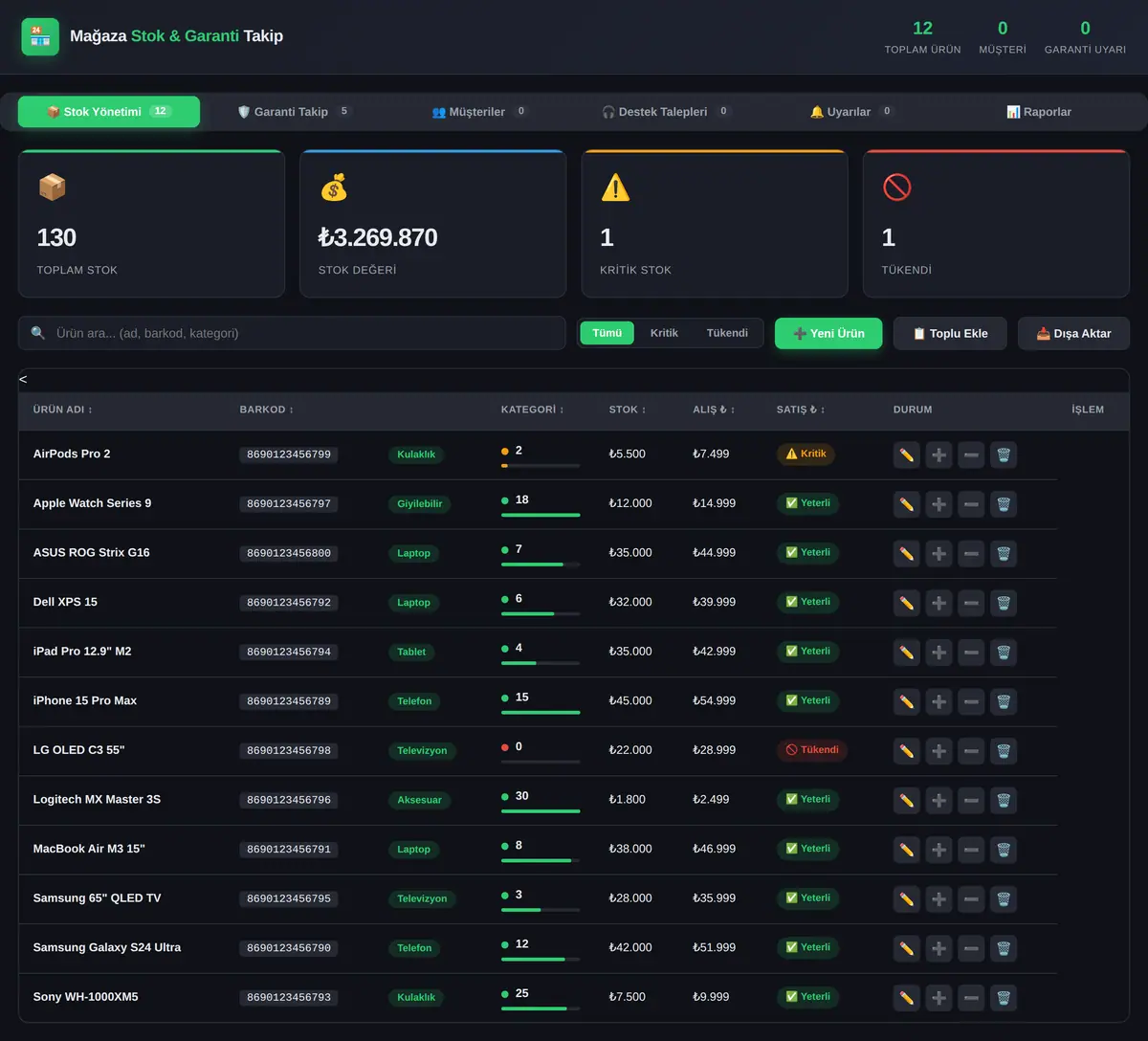Reduce stock of Samsung Galaxy S24 Ultra
Viewport: 1148px width, 1041px height.
(971, 948)
